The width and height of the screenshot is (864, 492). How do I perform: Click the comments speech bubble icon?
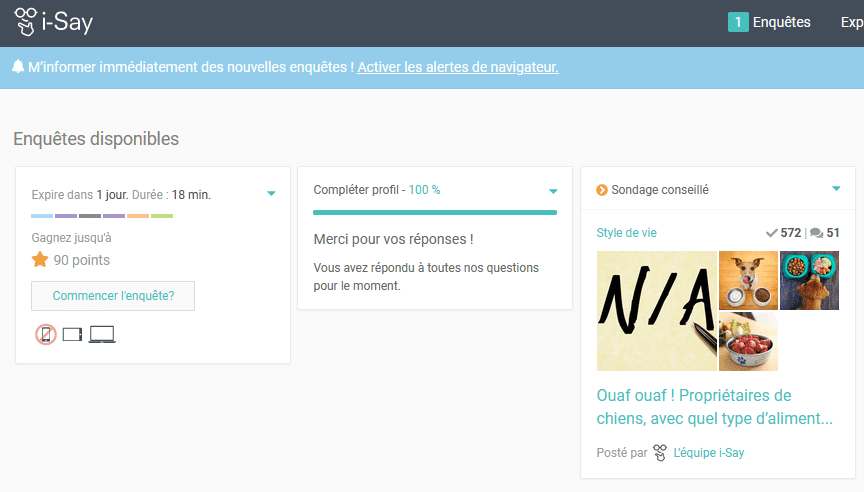click(816, 233)
